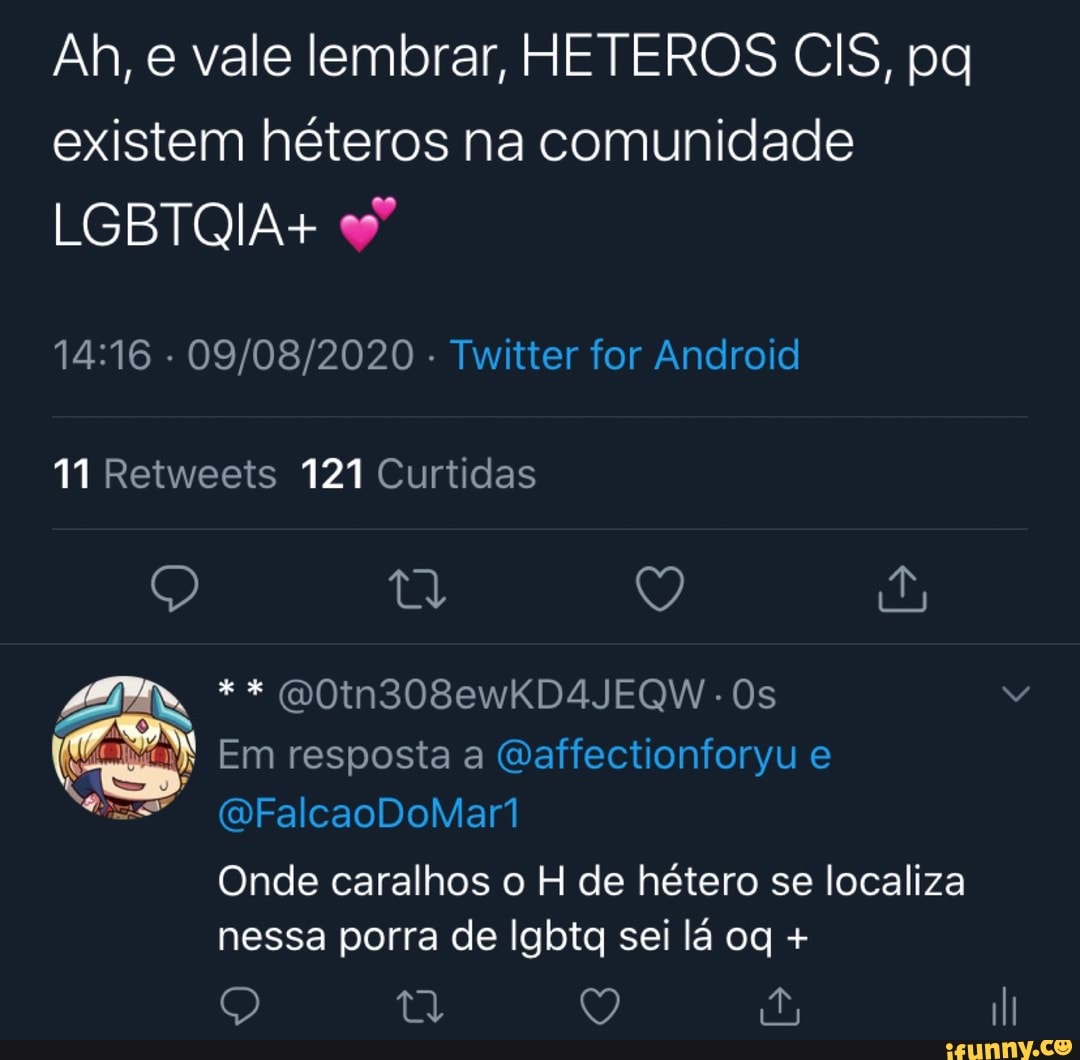The height and width of the screenshot is (1060, 1080).
Task: Open the Twitter for Android source link
Action: (625, 355)
